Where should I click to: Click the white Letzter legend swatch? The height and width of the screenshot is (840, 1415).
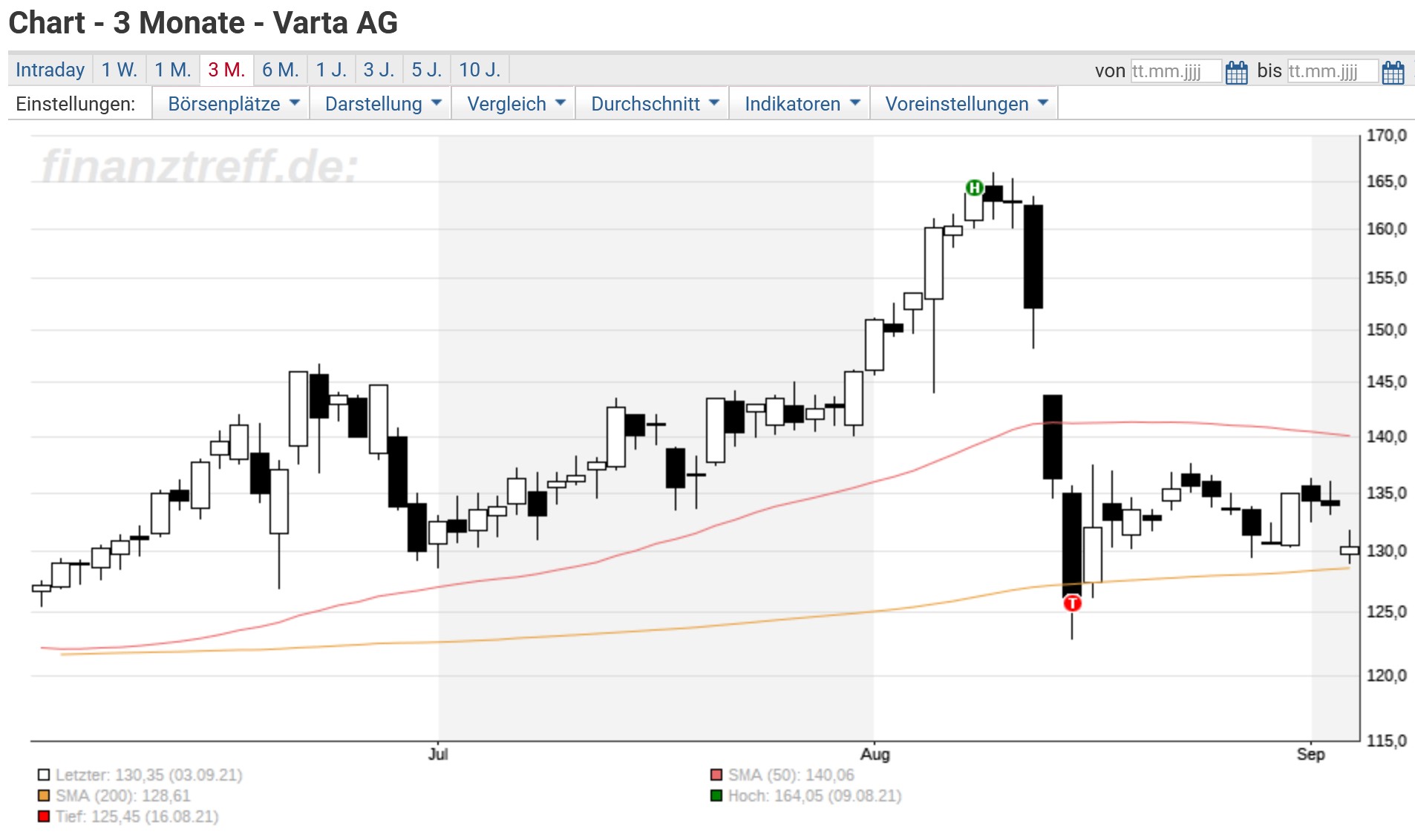(44, 775)
